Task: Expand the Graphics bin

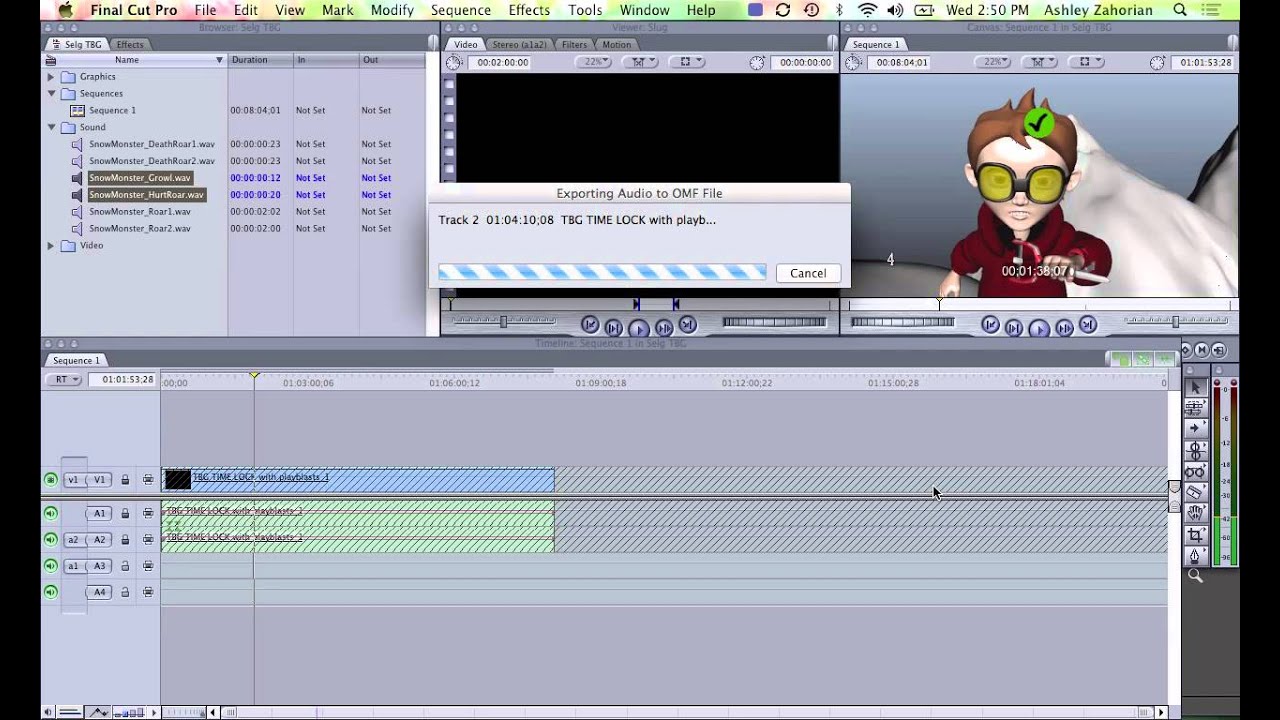Action: click(x=51, y=77)
